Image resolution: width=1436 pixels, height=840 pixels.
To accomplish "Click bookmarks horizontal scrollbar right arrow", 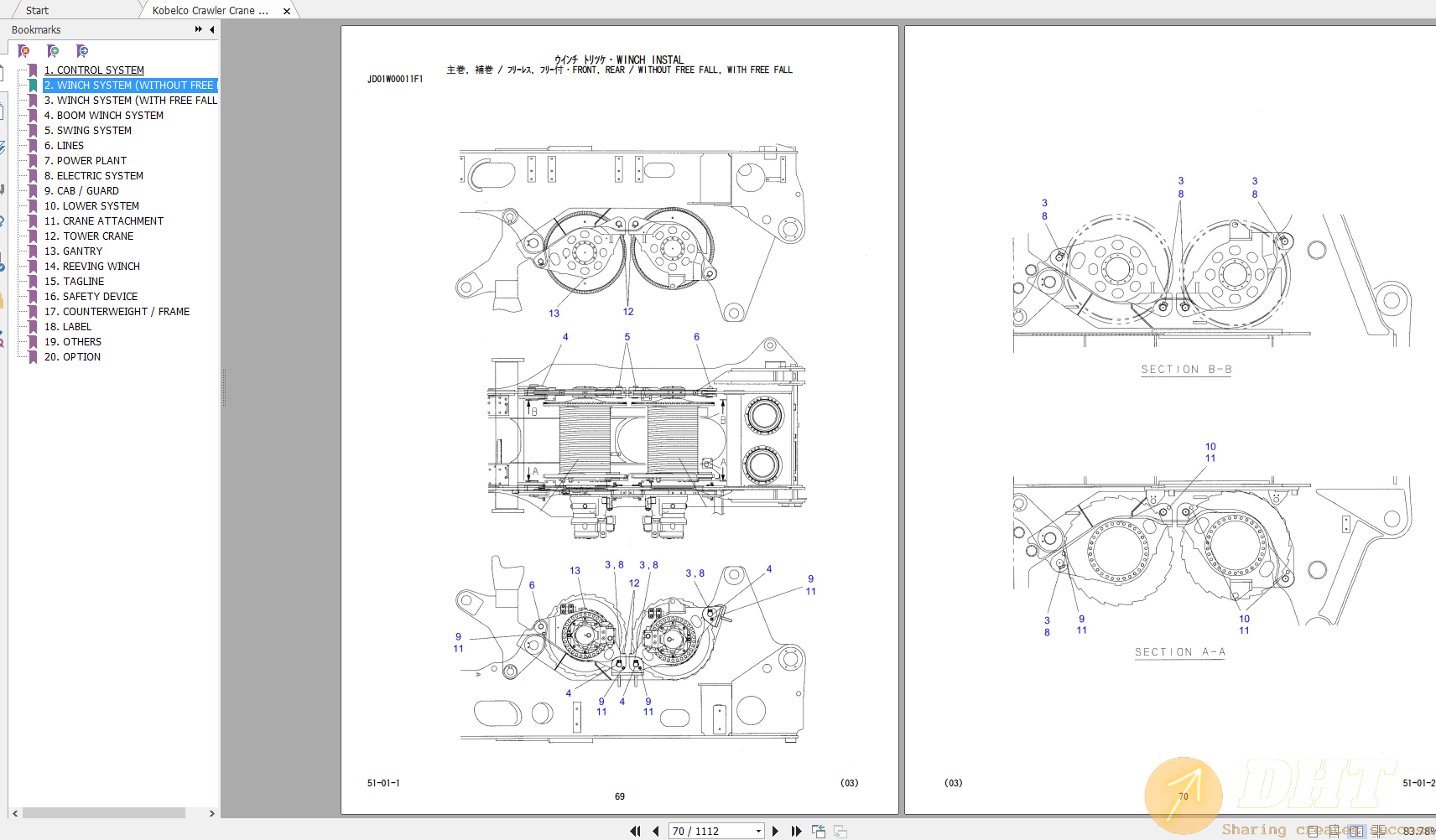I will (212, 813).
